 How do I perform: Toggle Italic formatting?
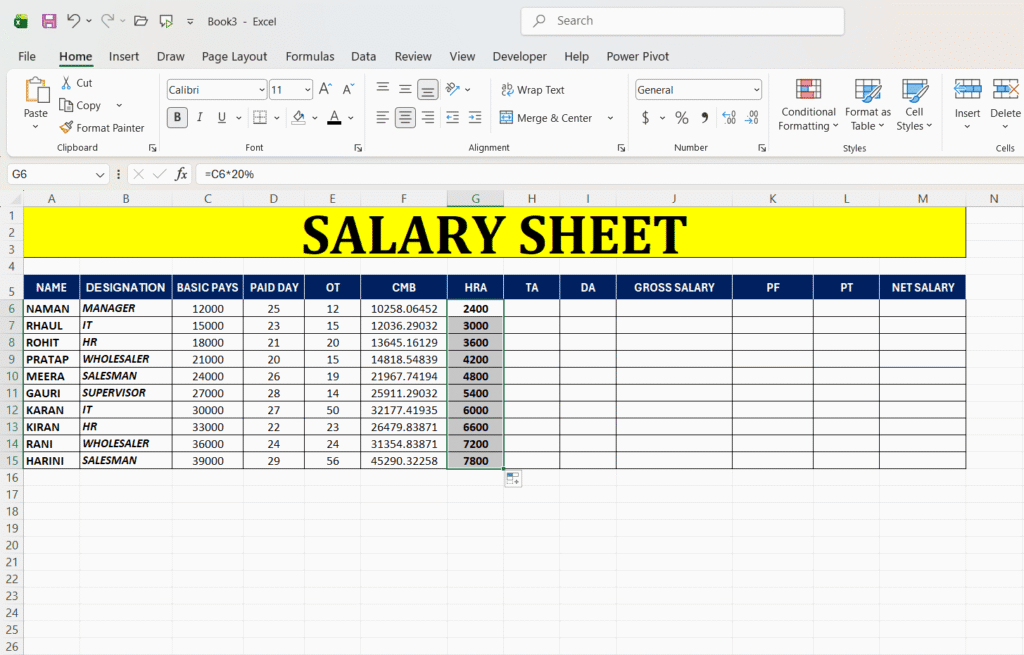200,118
